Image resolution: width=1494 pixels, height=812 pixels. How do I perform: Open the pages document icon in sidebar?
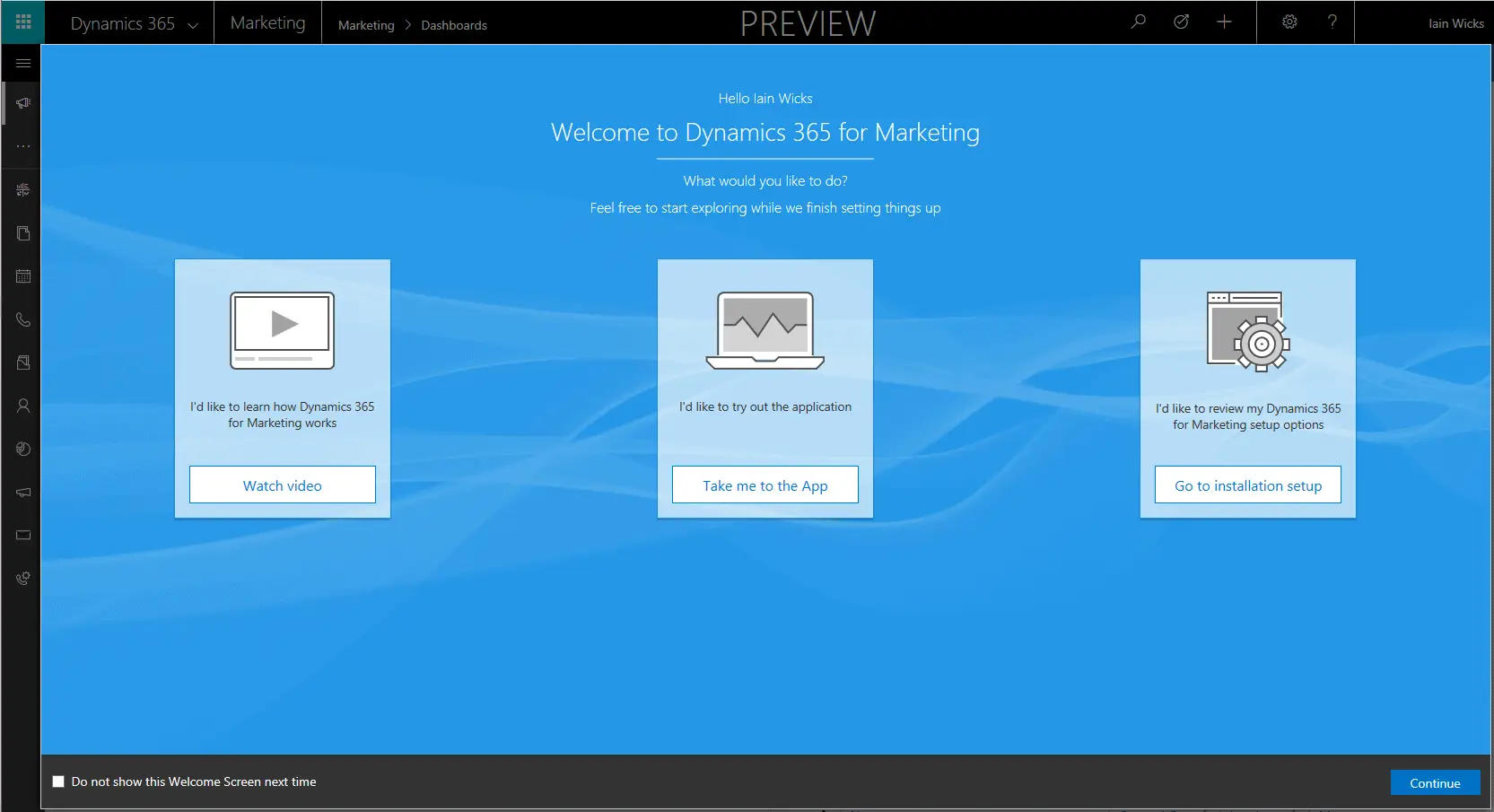(x=23, y=233)
